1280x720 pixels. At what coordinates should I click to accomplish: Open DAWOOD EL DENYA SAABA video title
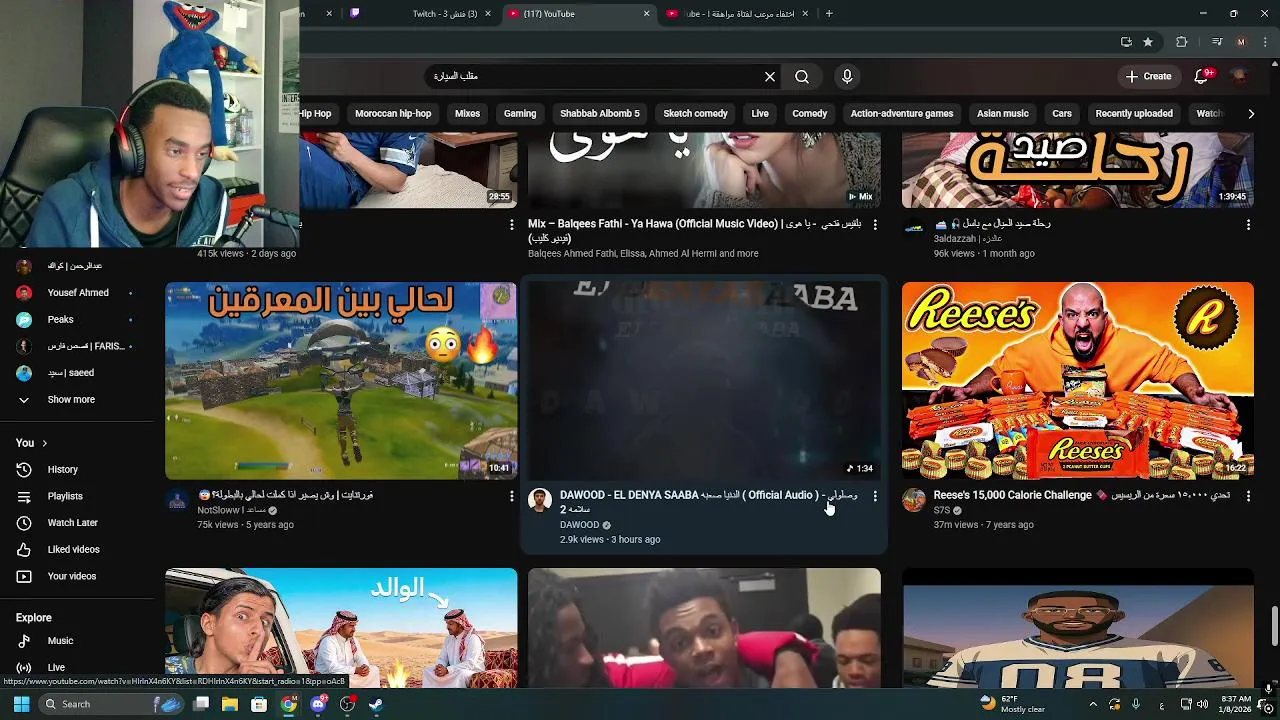click(708, 502)
